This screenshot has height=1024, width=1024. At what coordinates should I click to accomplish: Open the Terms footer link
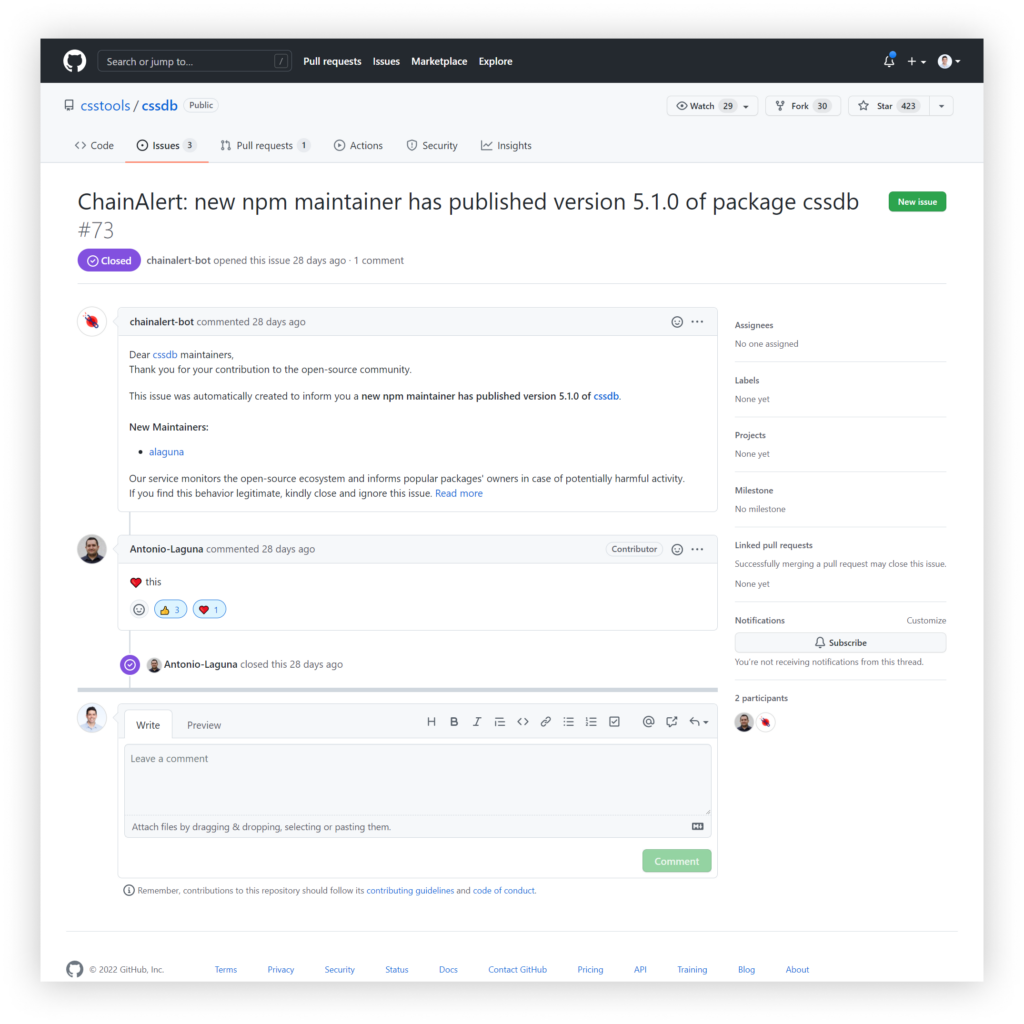point(226,970)
